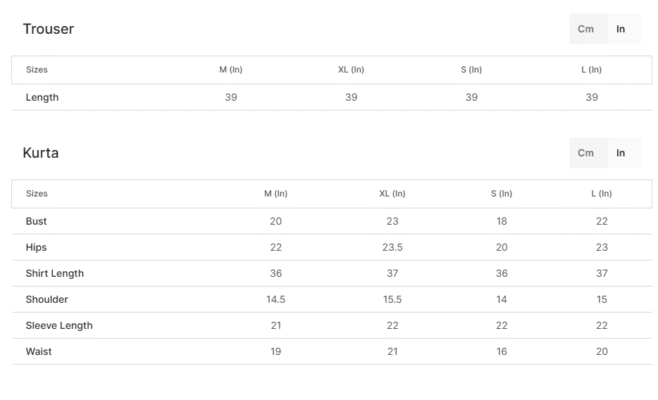Click the Trouser S (In) column header
The height and width of the screenshot is (400, 658).
coord(471,70)
